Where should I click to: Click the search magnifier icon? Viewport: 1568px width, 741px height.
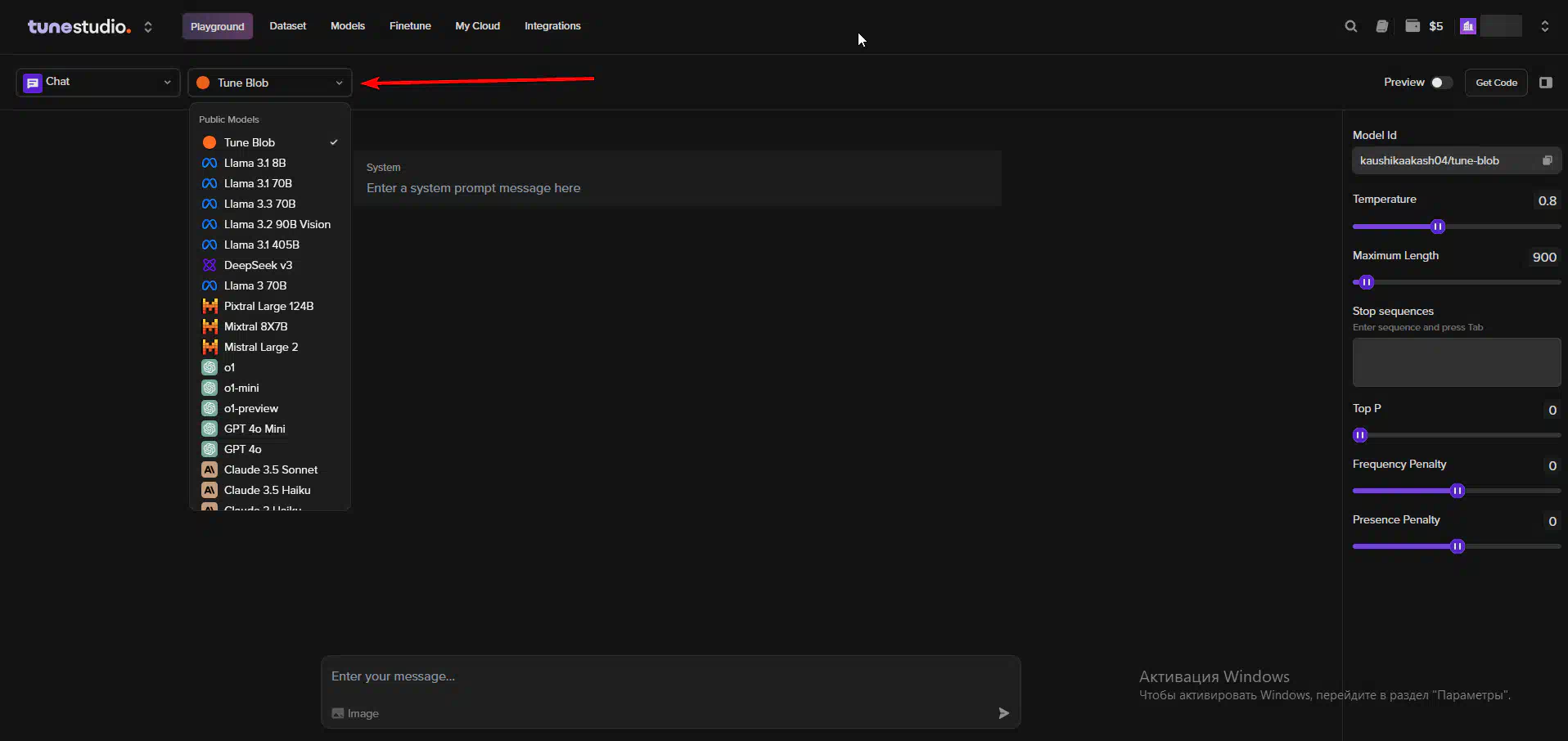coord(1351,26)
